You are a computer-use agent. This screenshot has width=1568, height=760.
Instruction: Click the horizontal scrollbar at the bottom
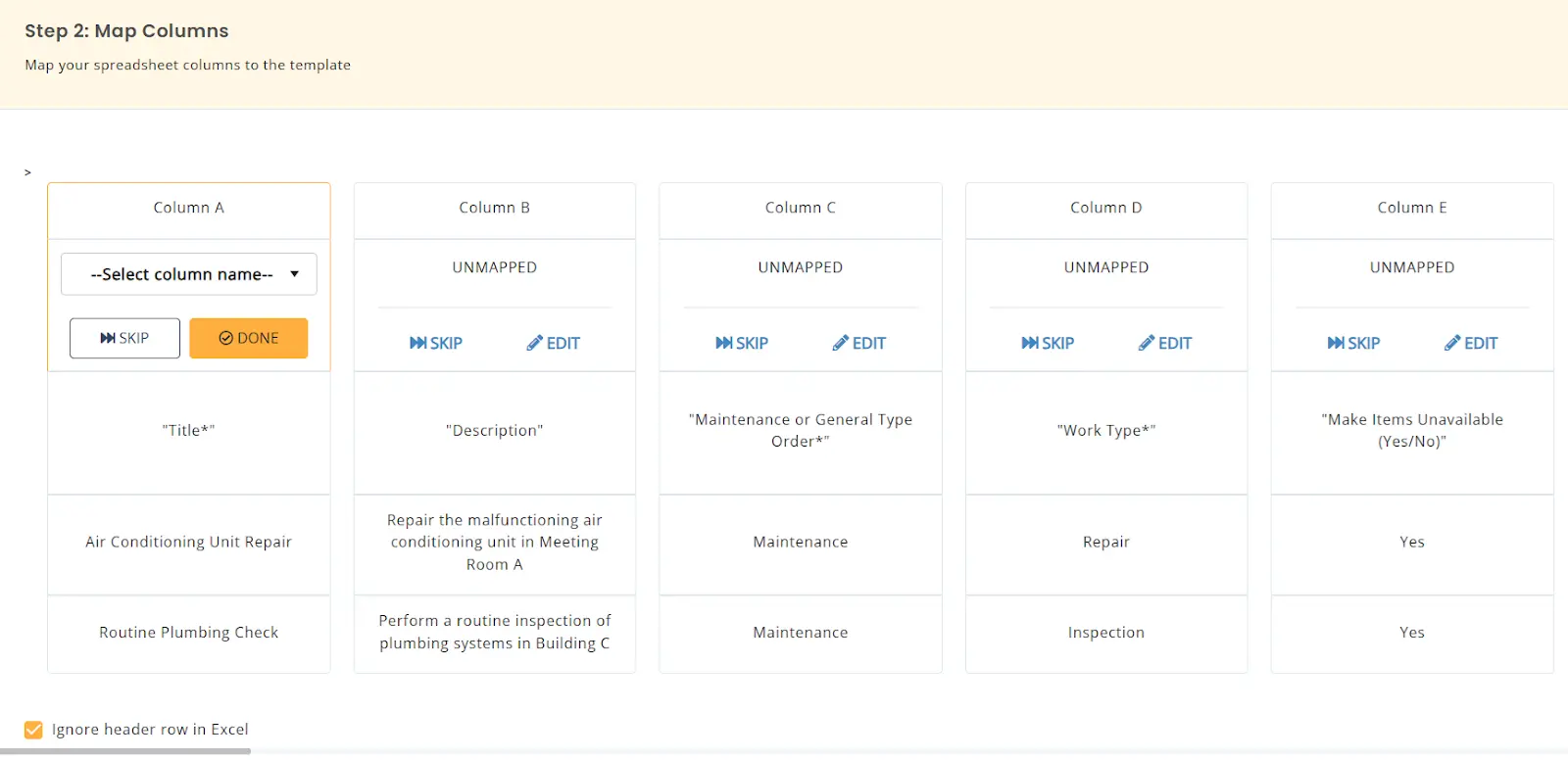click(125, 752)
